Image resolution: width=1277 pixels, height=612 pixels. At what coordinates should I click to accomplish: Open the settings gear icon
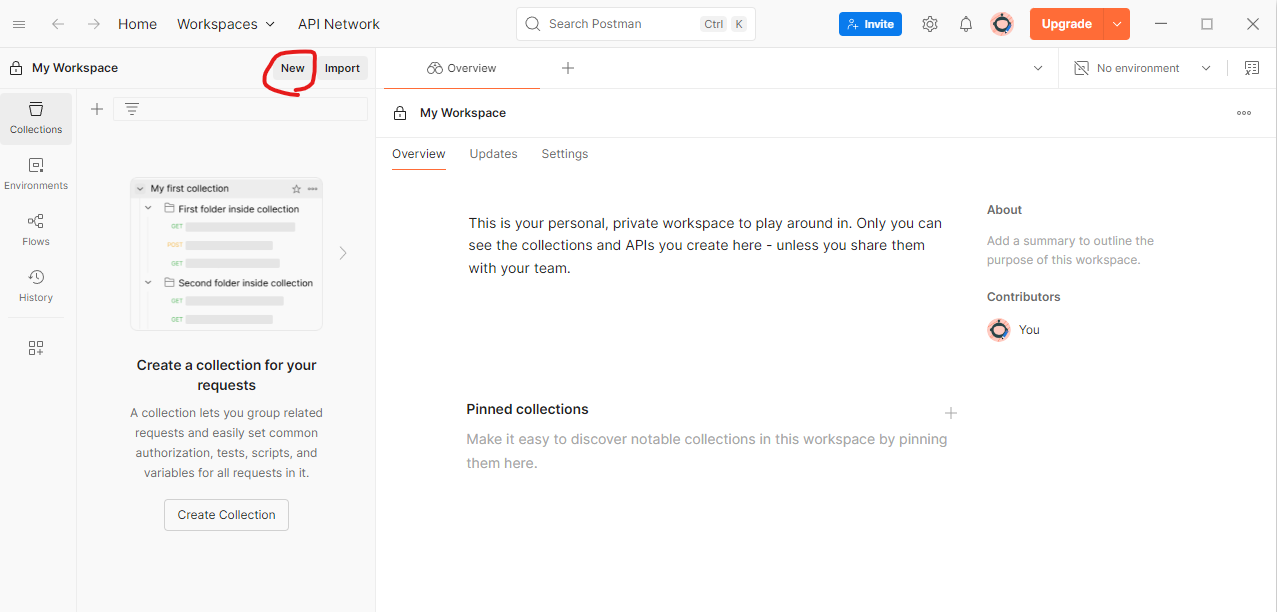(930, 24)
